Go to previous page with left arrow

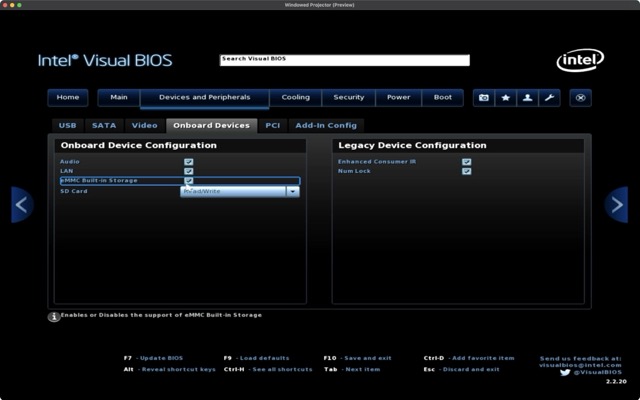pyautogui.click(x=22, y=205)
